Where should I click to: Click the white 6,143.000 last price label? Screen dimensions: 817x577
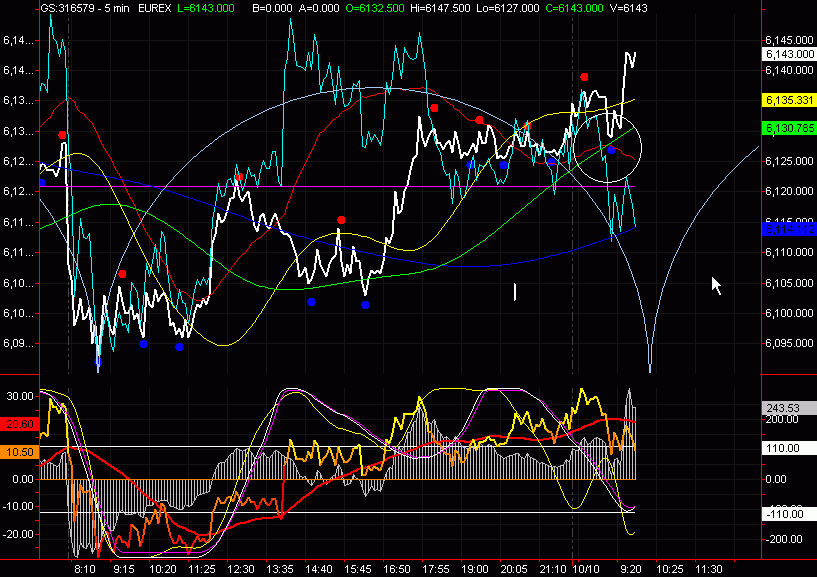point(785,54)
